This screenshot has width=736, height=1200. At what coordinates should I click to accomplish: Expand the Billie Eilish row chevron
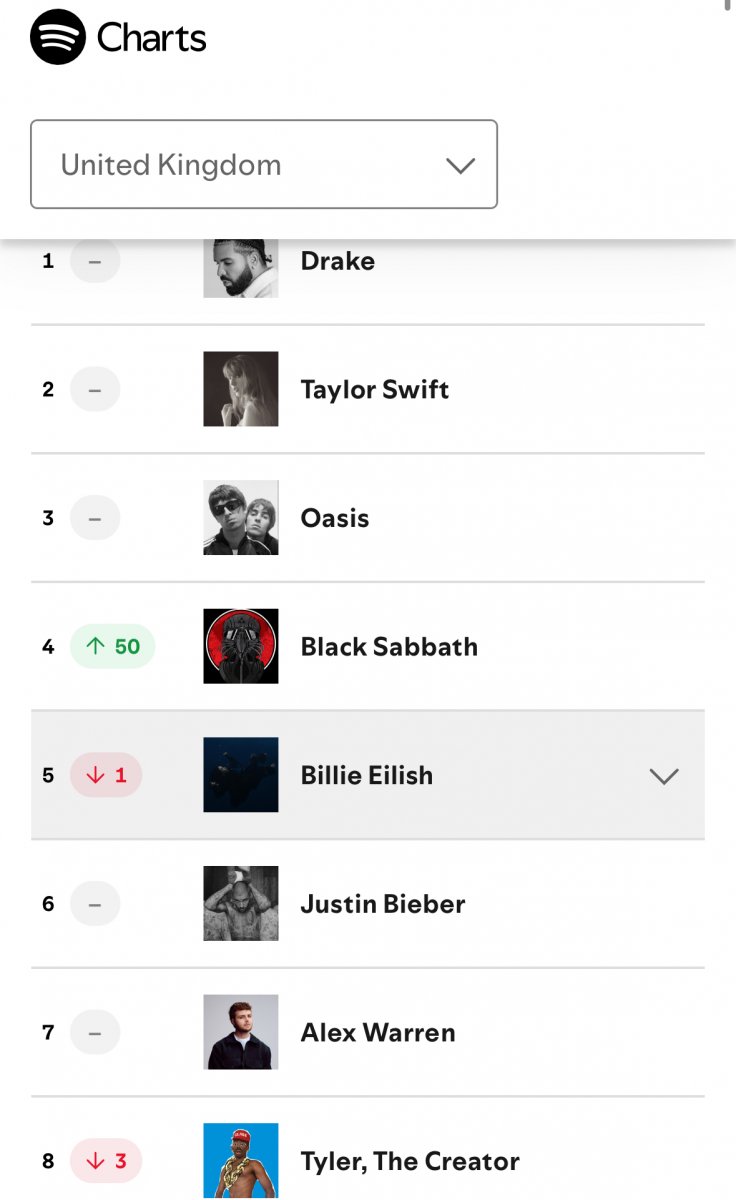(664, 776)
